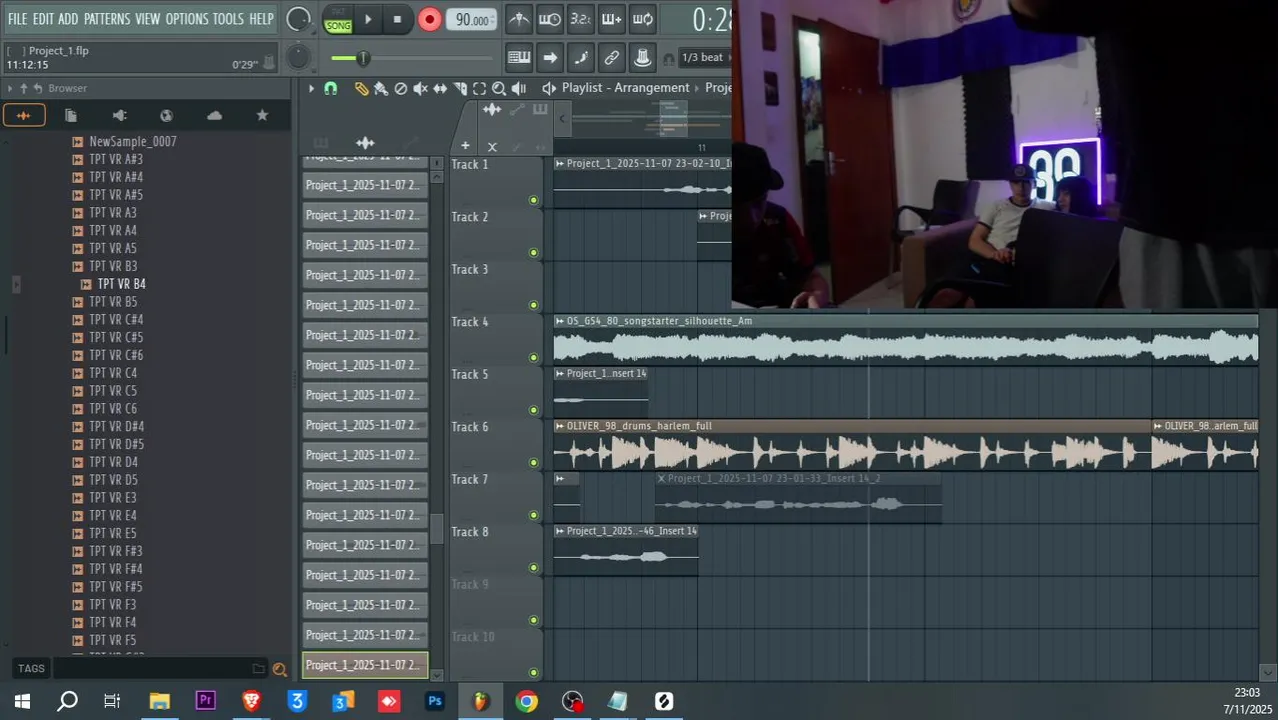Viewport: 1278px width, 720px height.
Task: Open browser starred favorites tab
Action: (262, 115)
